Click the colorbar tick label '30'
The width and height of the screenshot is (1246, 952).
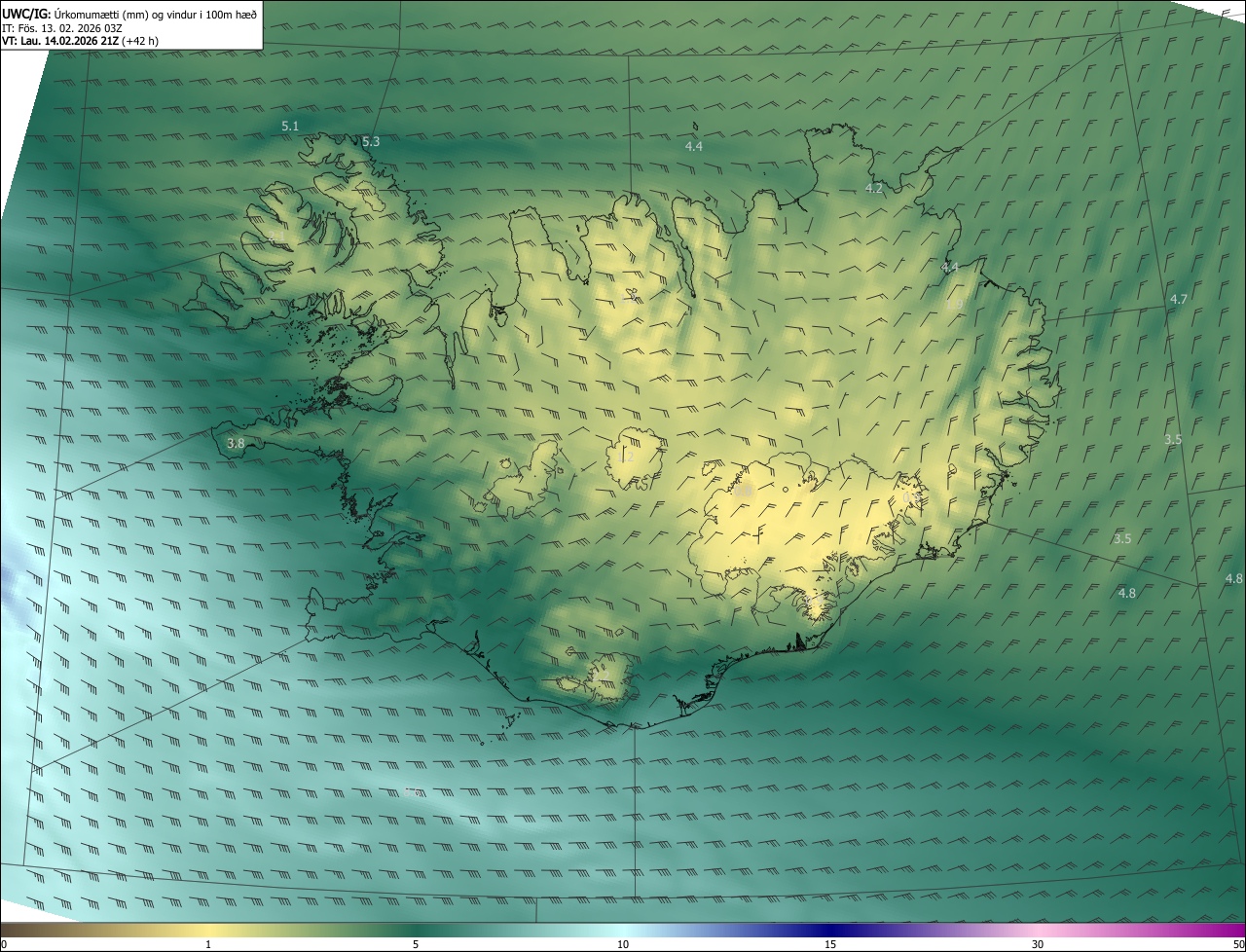(1038, 944)
